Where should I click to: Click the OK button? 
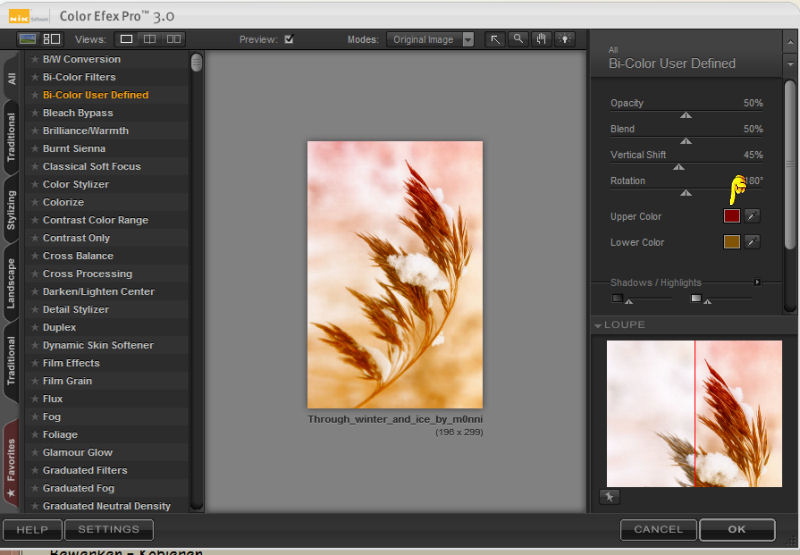coord(736,529)
